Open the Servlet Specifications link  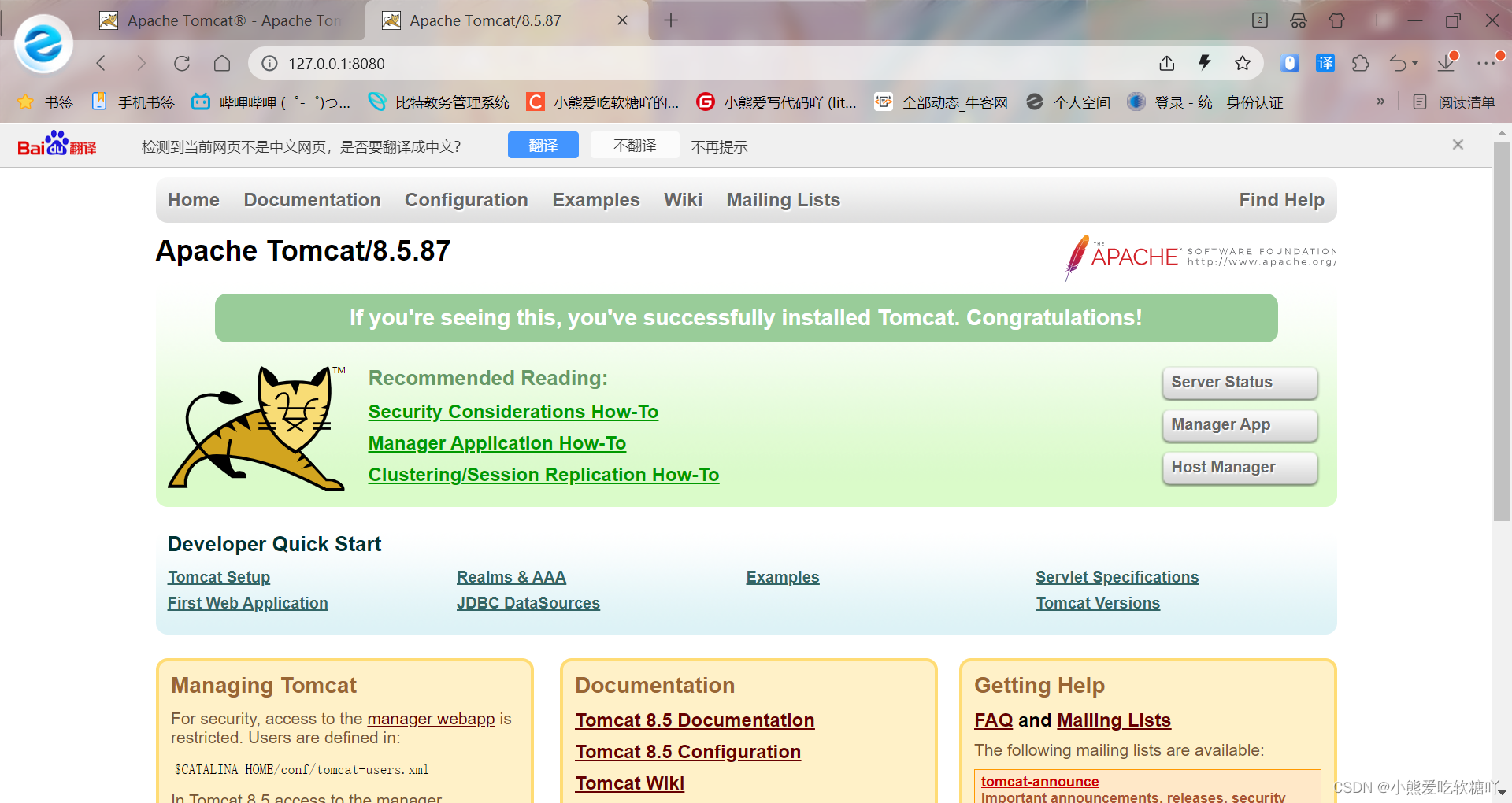coord(1117,577)
